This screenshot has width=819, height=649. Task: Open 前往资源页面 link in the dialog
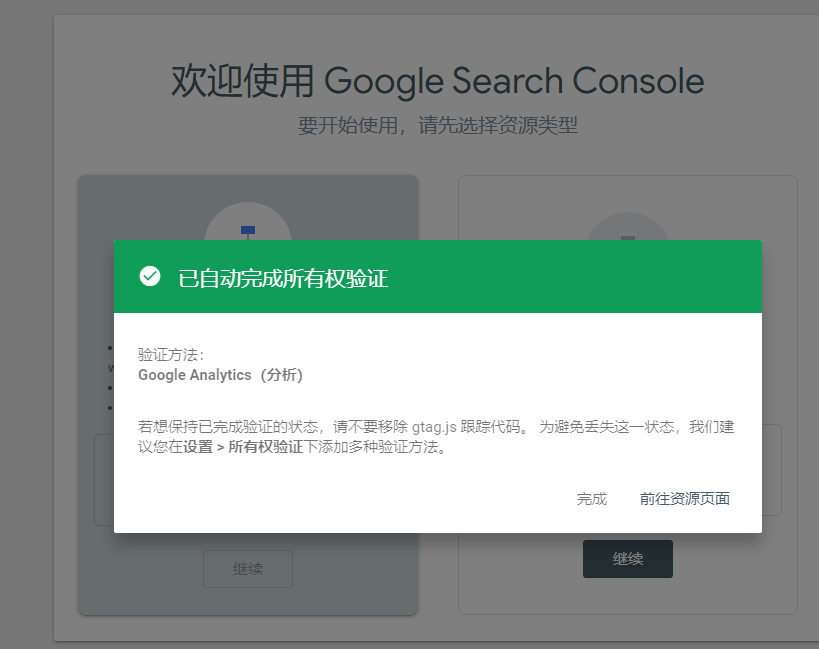click(x=684, y=499)
